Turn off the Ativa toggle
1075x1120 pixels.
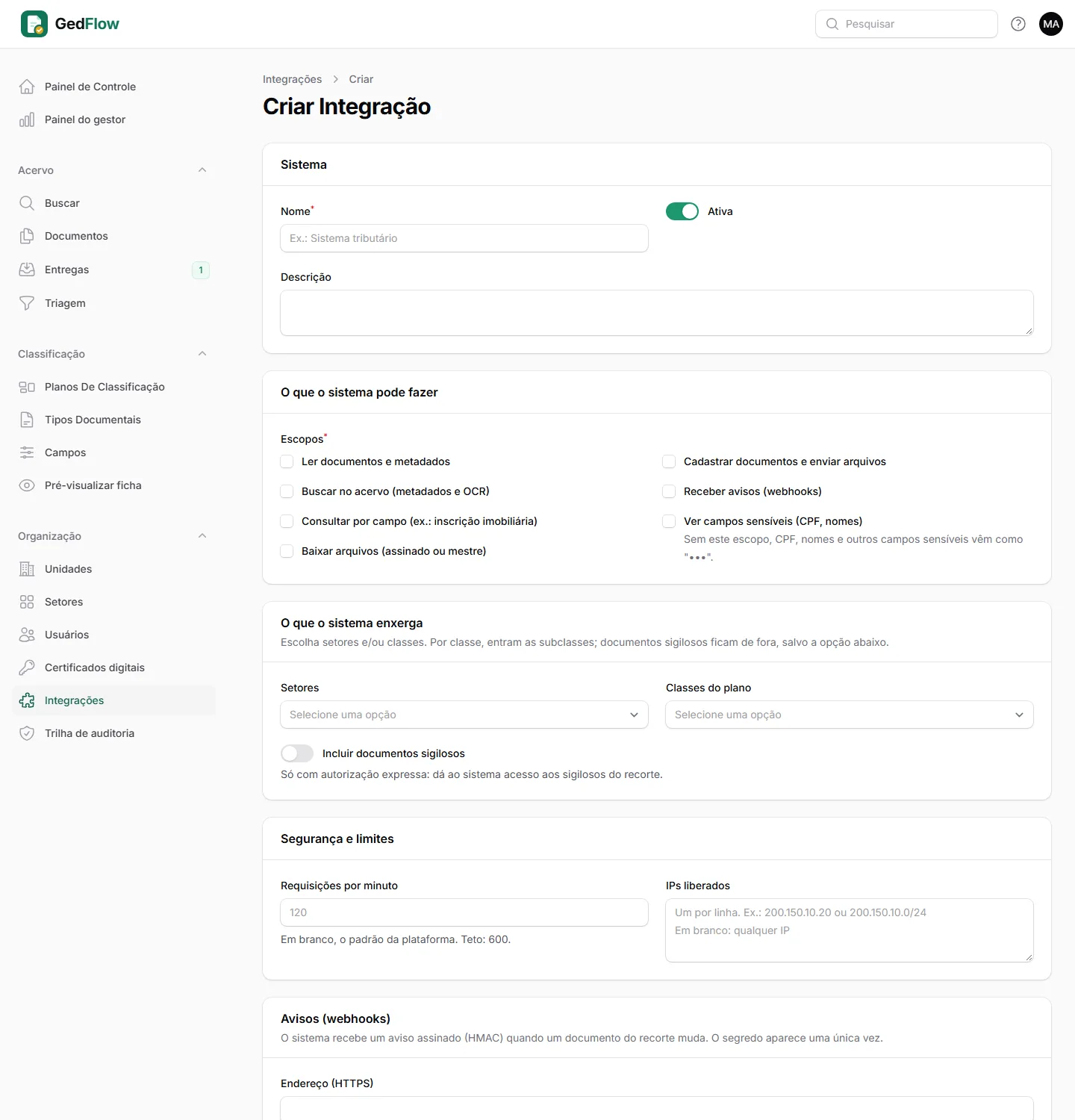[x=682, y=211]
